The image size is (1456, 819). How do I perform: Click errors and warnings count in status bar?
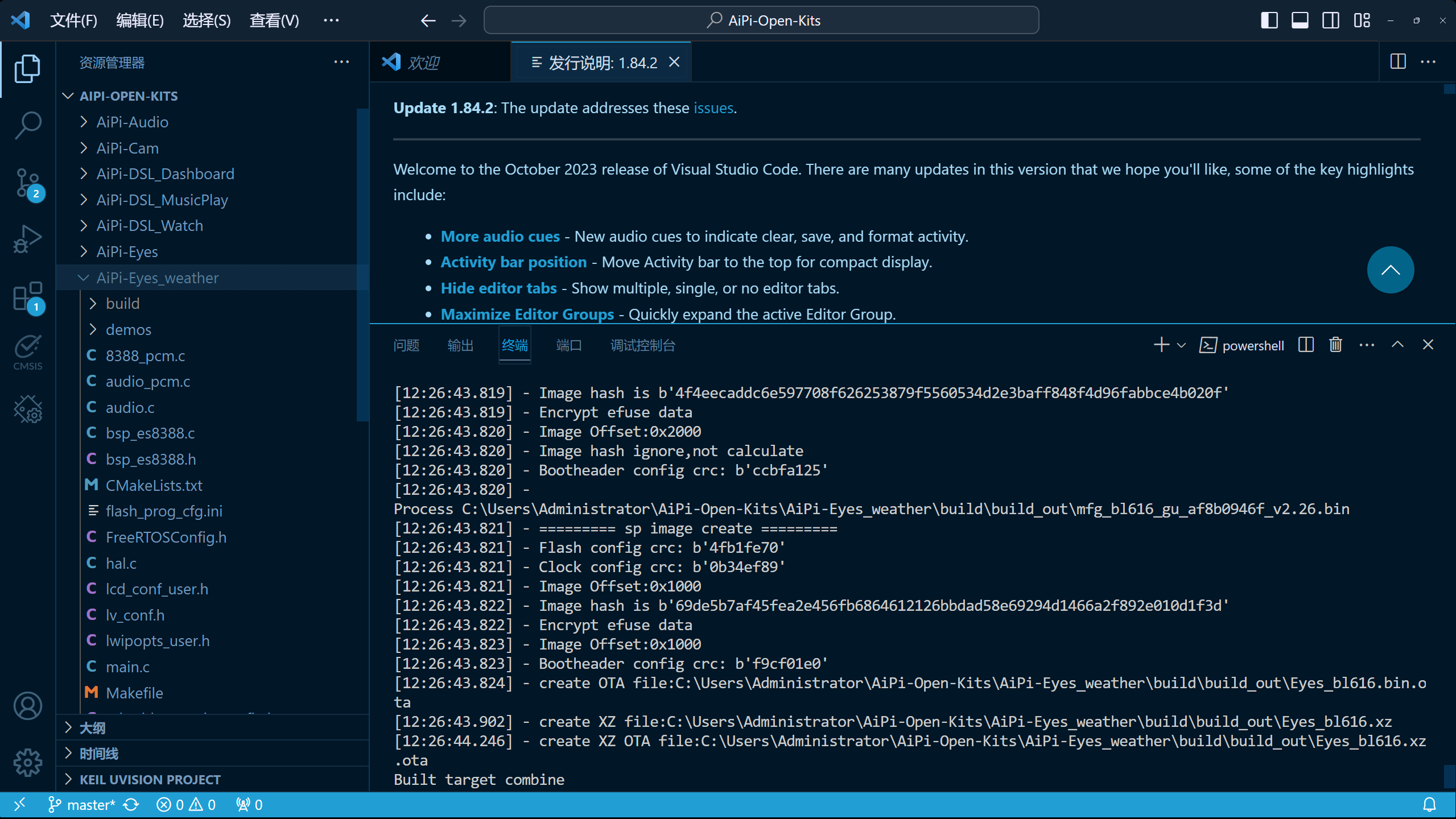pos(187,805)
